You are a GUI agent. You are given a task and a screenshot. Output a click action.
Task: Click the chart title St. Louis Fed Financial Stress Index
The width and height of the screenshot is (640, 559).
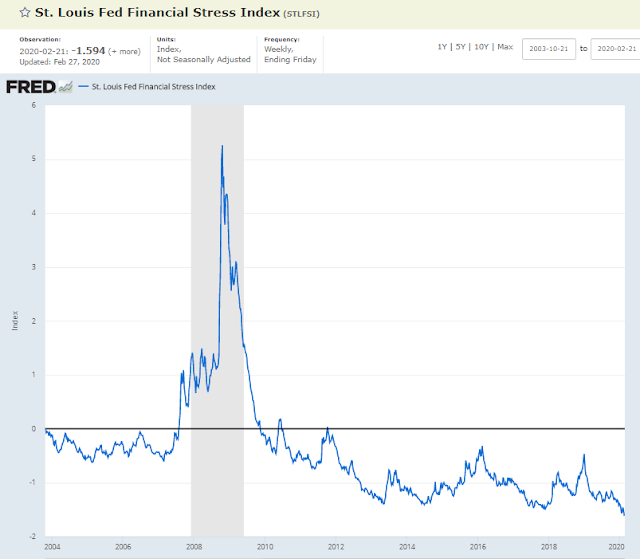pyautogui.click(x=157, y=12)
